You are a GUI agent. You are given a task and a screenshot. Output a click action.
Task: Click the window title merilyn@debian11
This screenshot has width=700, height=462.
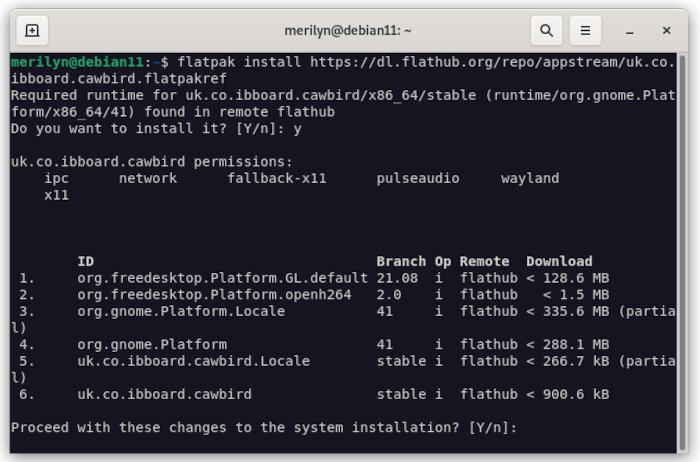(348, 30)
